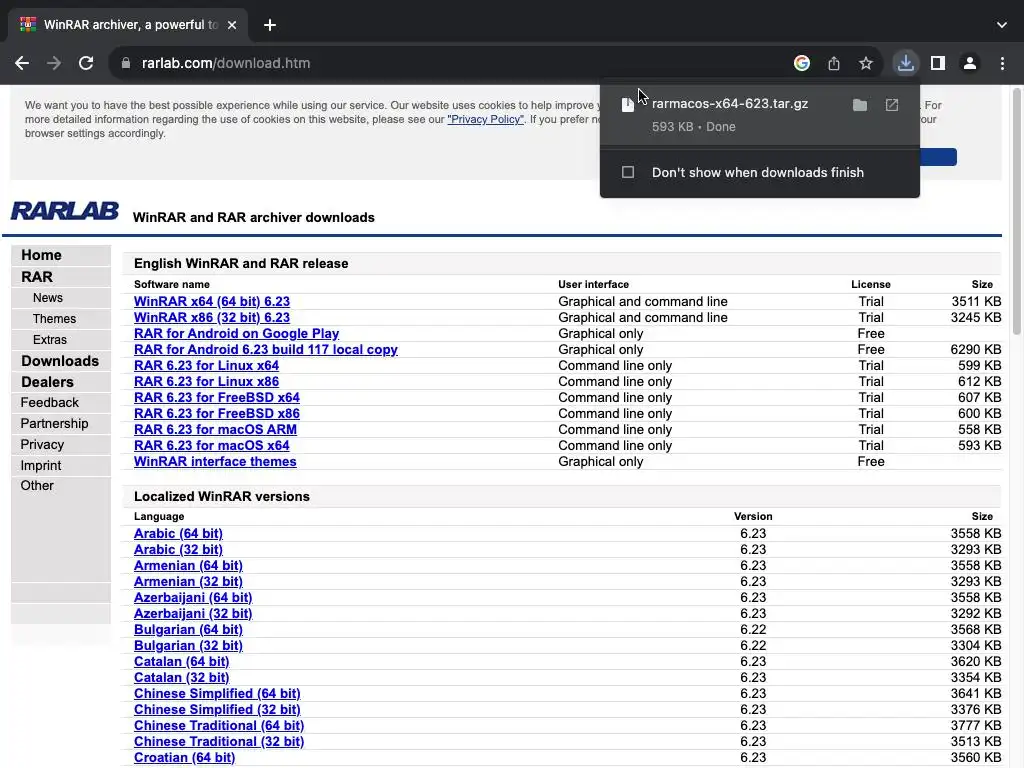Download RAR for Android 6.23 local copy
Image resolution: width=1024 pixels, height=768 pixels.
coord(266,349)
